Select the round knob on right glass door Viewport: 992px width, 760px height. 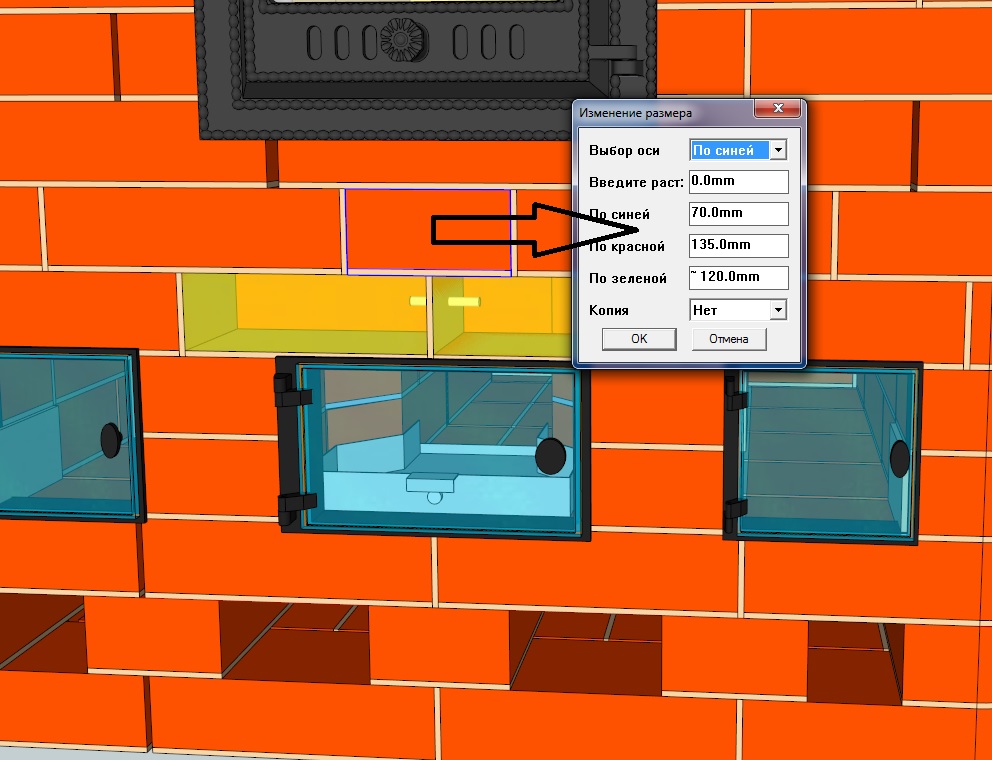coord(899,457)
